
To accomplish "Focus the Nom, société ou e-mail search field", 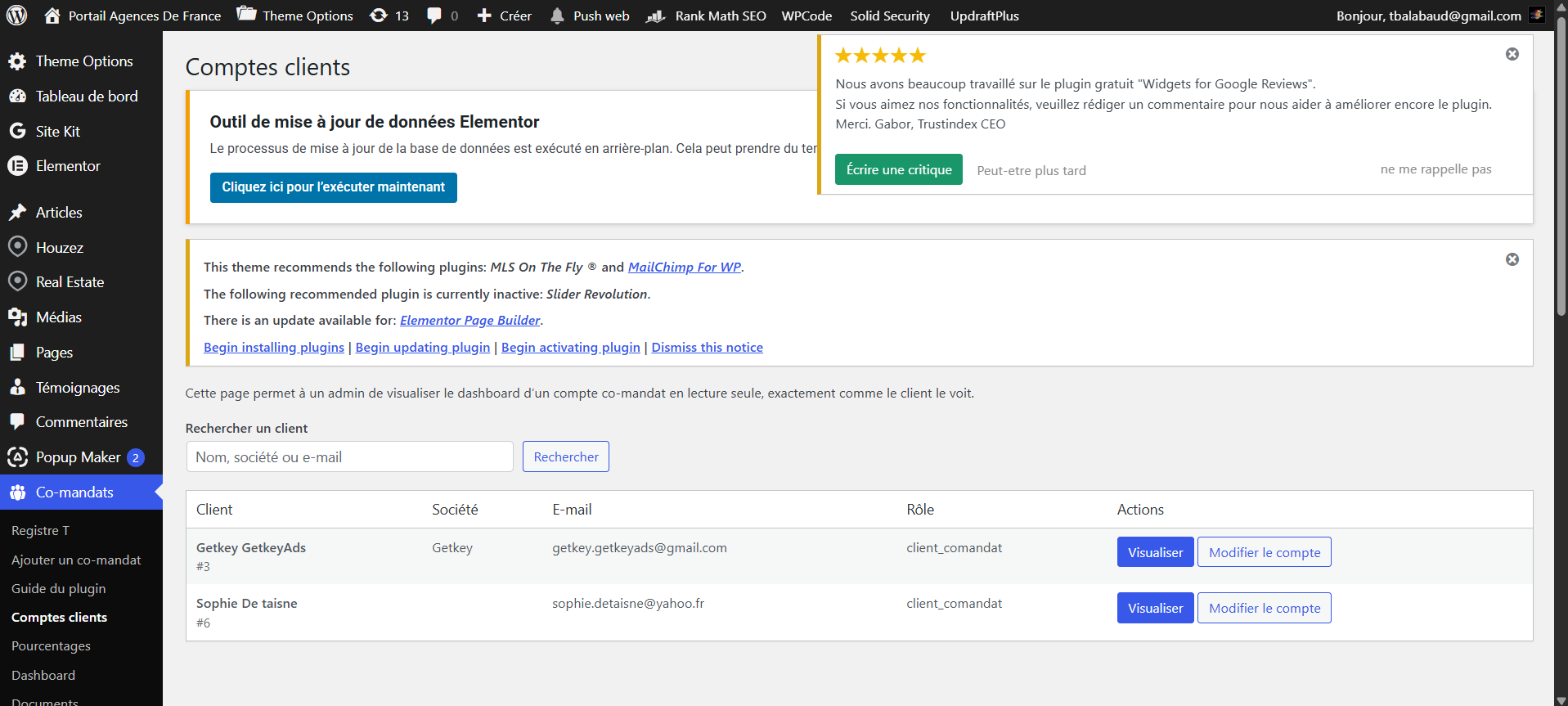I will (x=350, y=457).
